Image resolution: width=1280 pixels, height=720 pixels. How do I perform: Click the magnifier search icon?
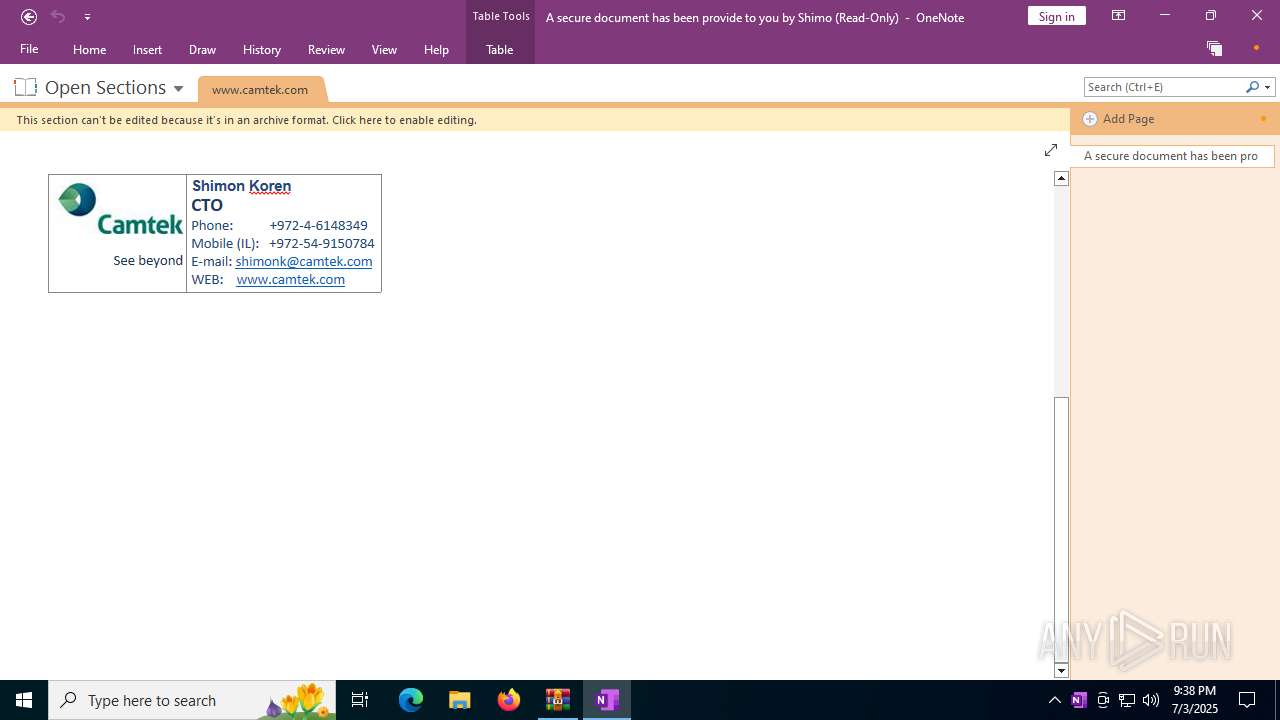[1252, 87]
